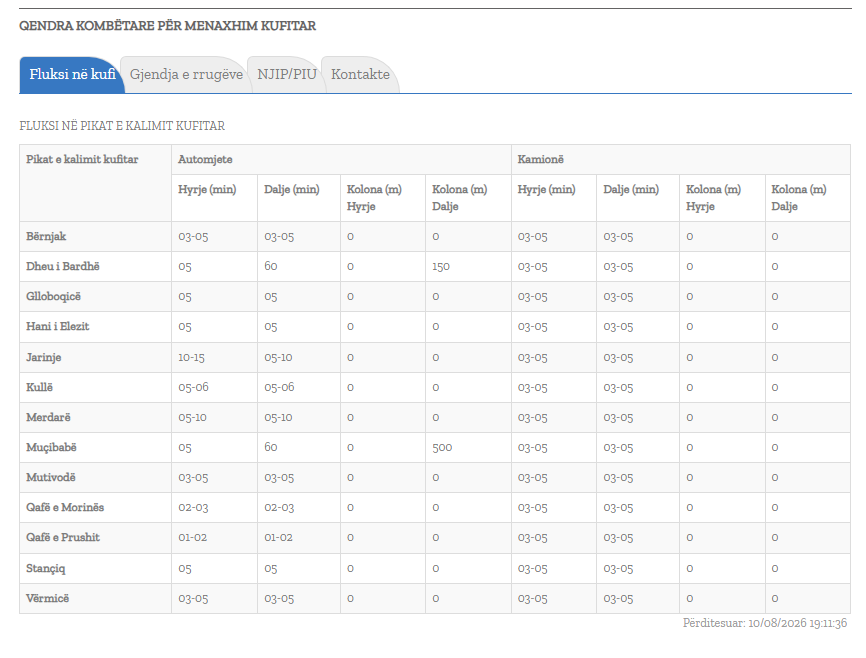The width and height of the screenshot is (866, 658).
Task: Select the Merdarë crossing name
Action: coord(48,417)
